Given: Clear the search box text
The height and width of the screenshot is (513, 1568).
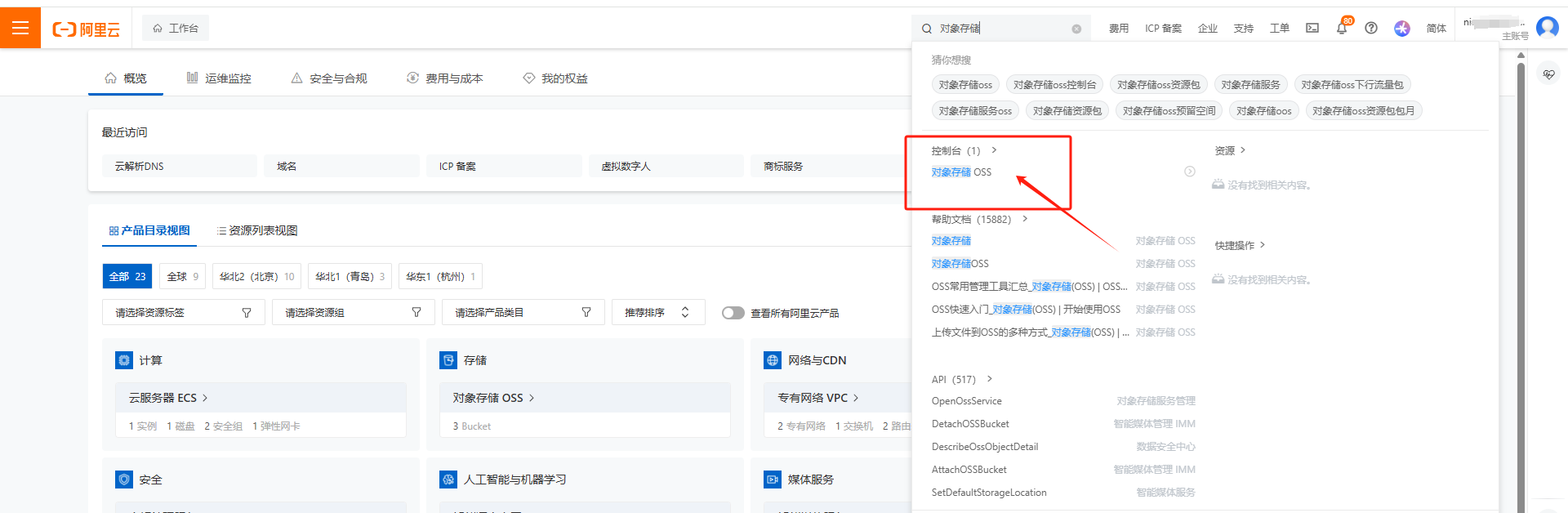Looking at the screenshot, I should [x=1076, y=29].
